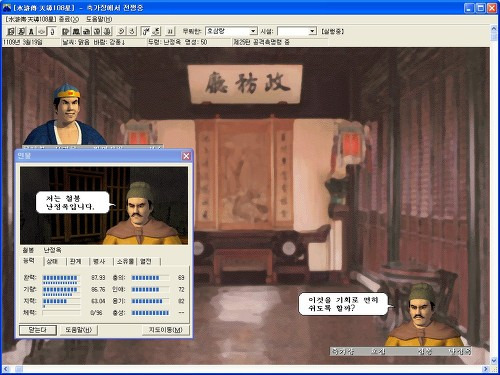Click the 63.04 intelligence value
Viewport: 500px width, 375px height.
point(98,301)
